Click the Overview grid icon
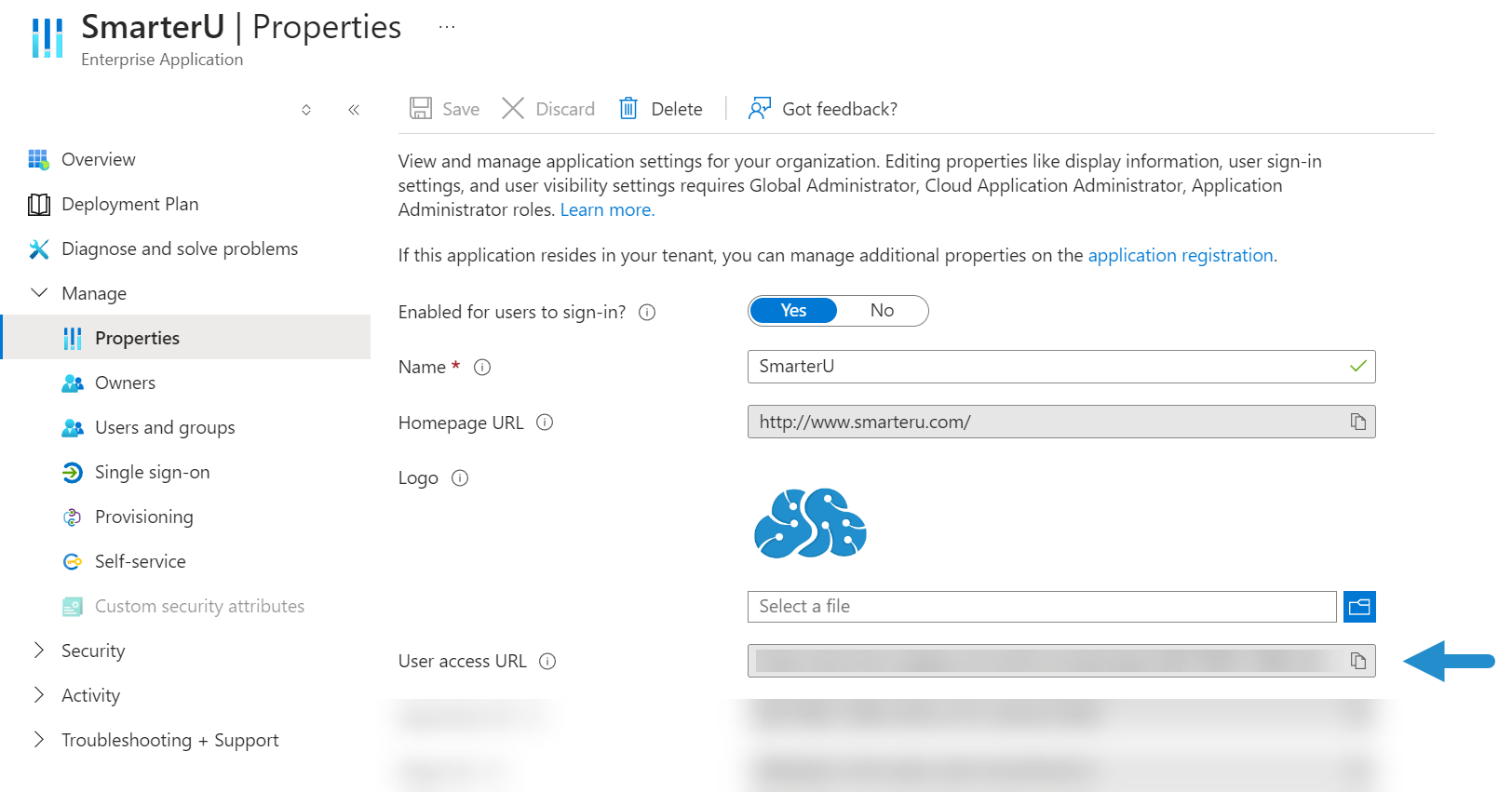1512x792 pixels. 38,159
